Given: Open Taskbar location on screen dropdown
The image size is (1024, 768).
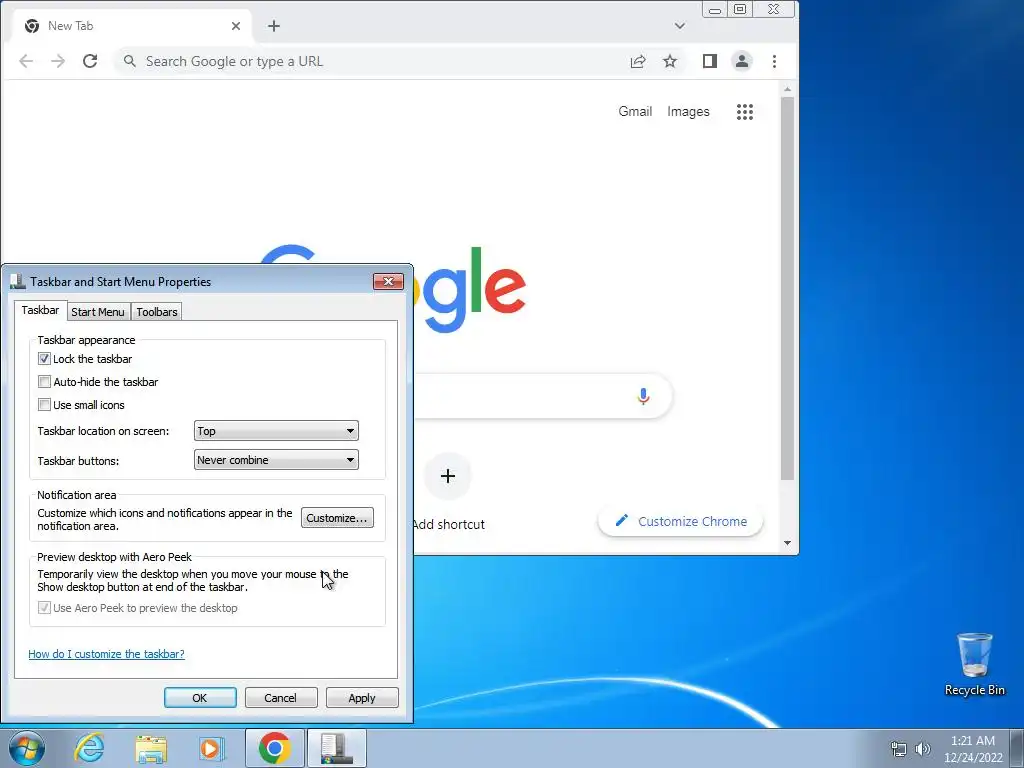Looking at the screenshot, I should [x=276, y=431].
